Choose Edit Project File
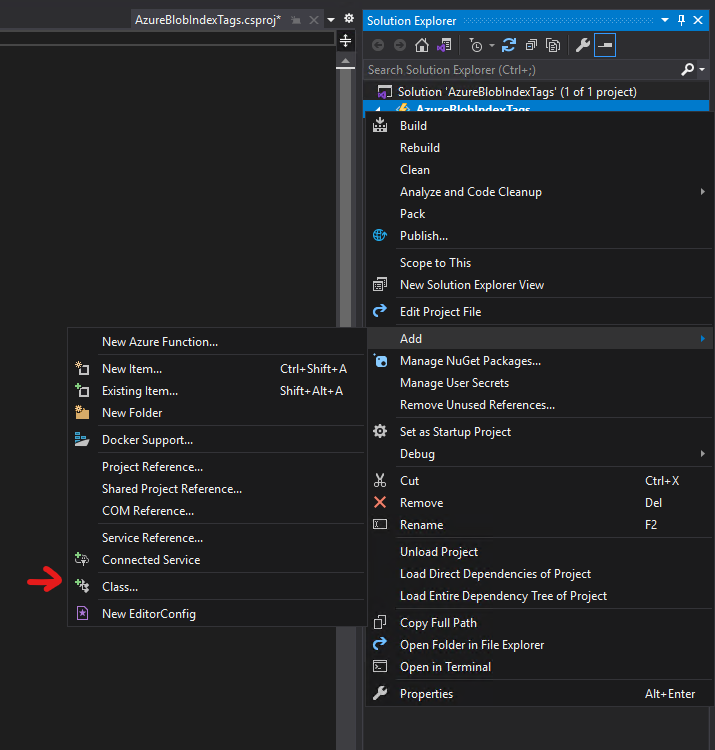 (x=539, y=312)
